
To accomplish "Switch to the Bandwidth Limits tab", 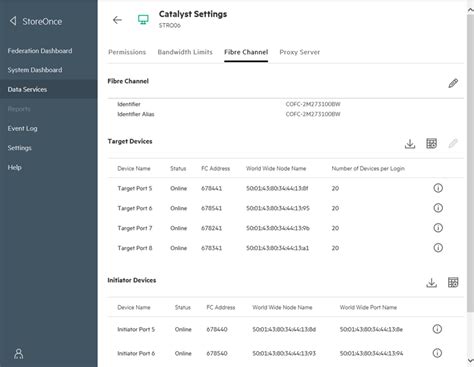I will [185, 52].
